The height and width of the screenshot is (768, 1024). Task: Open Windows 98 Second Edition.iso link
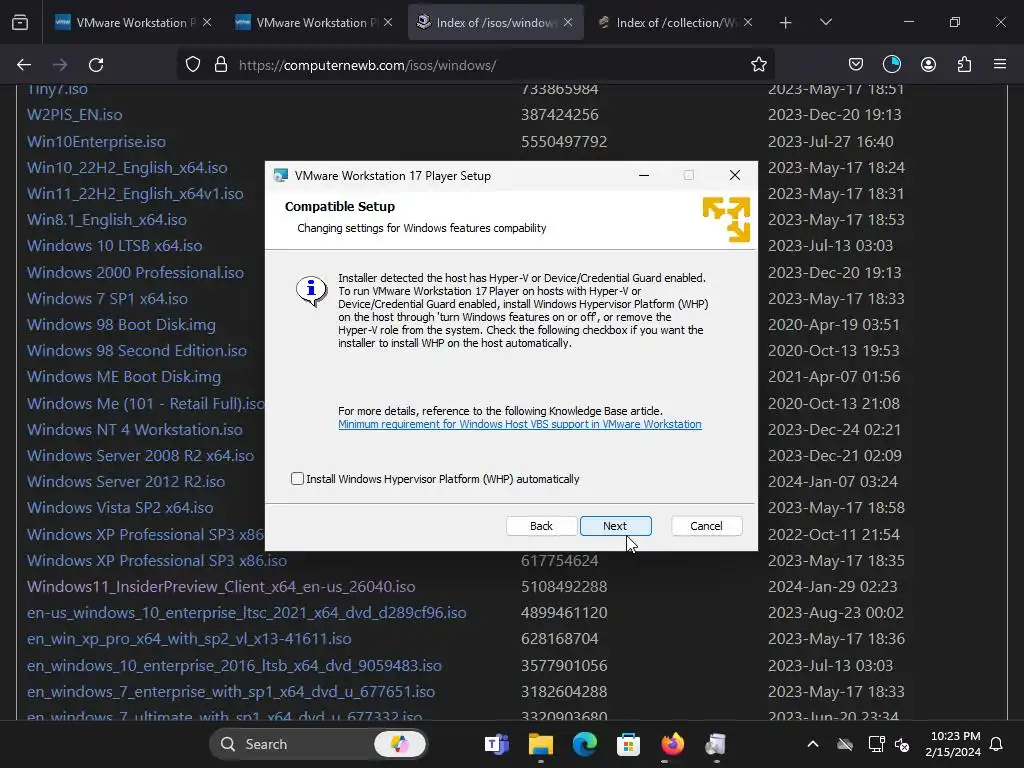pyautogui.click(x=137, y=351)
